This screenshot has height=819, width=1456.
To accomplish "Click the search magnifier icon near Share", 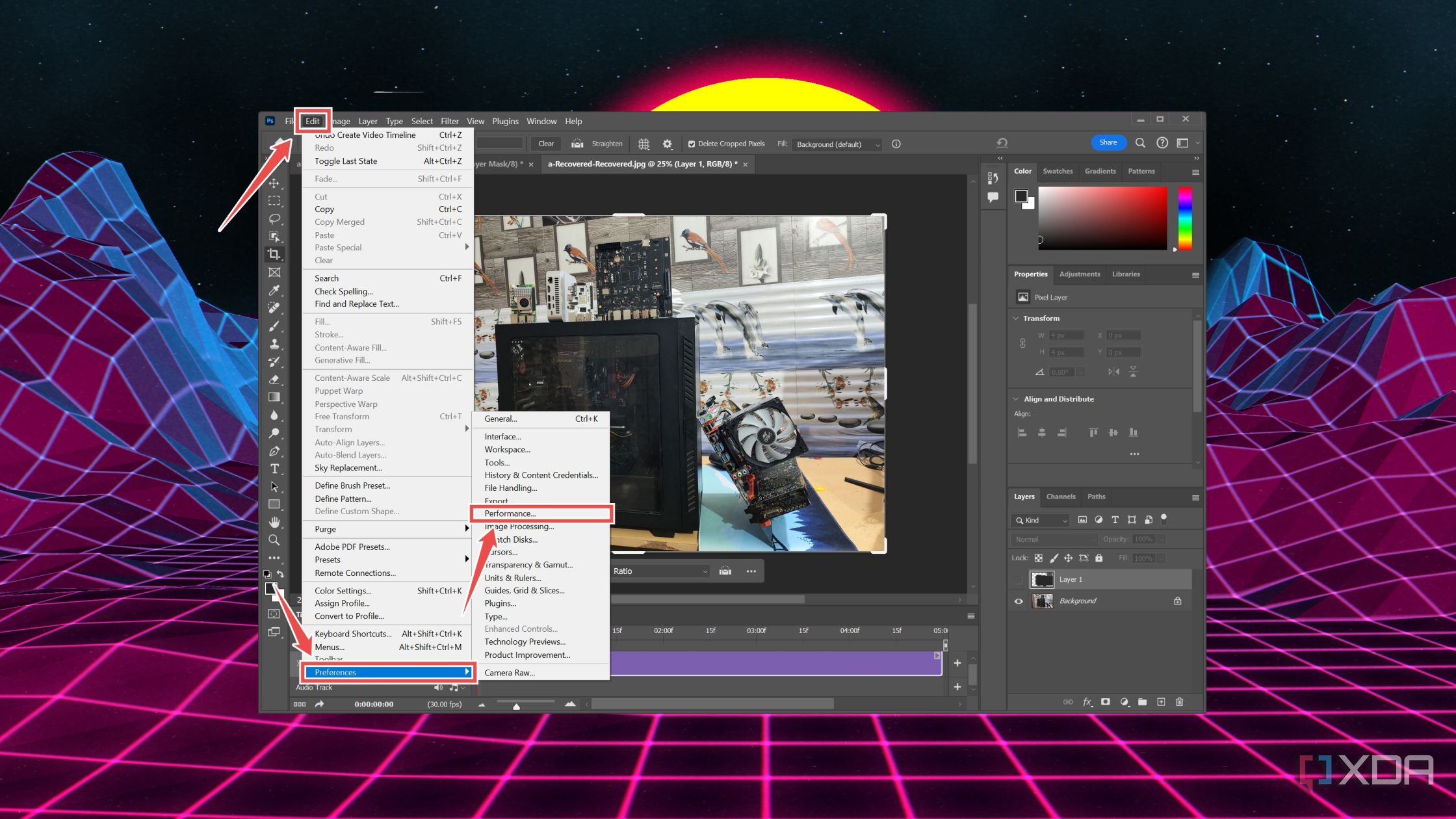I will coord(1140,143).
